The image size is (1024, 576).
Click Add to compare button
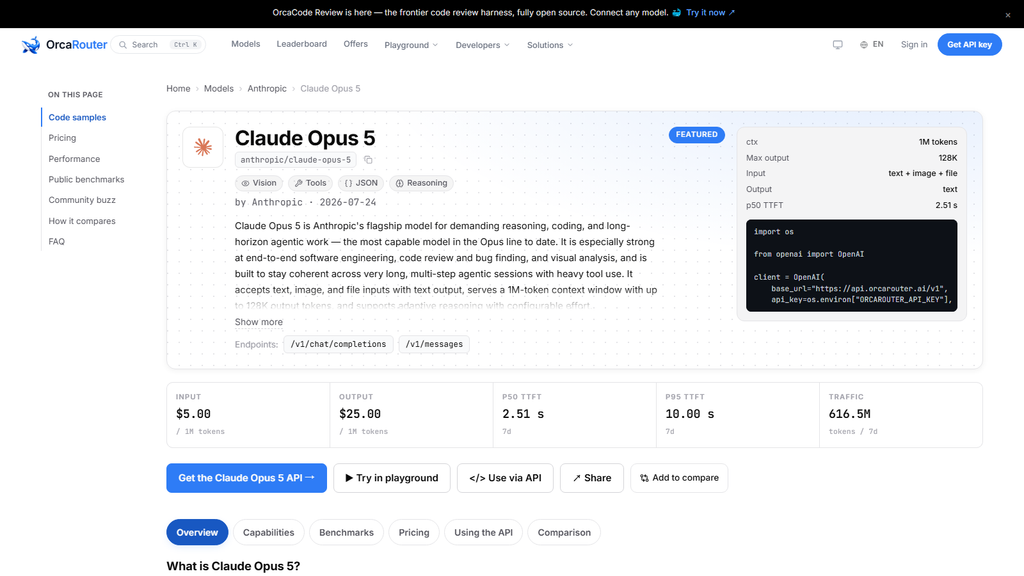[x=679, y=478]
